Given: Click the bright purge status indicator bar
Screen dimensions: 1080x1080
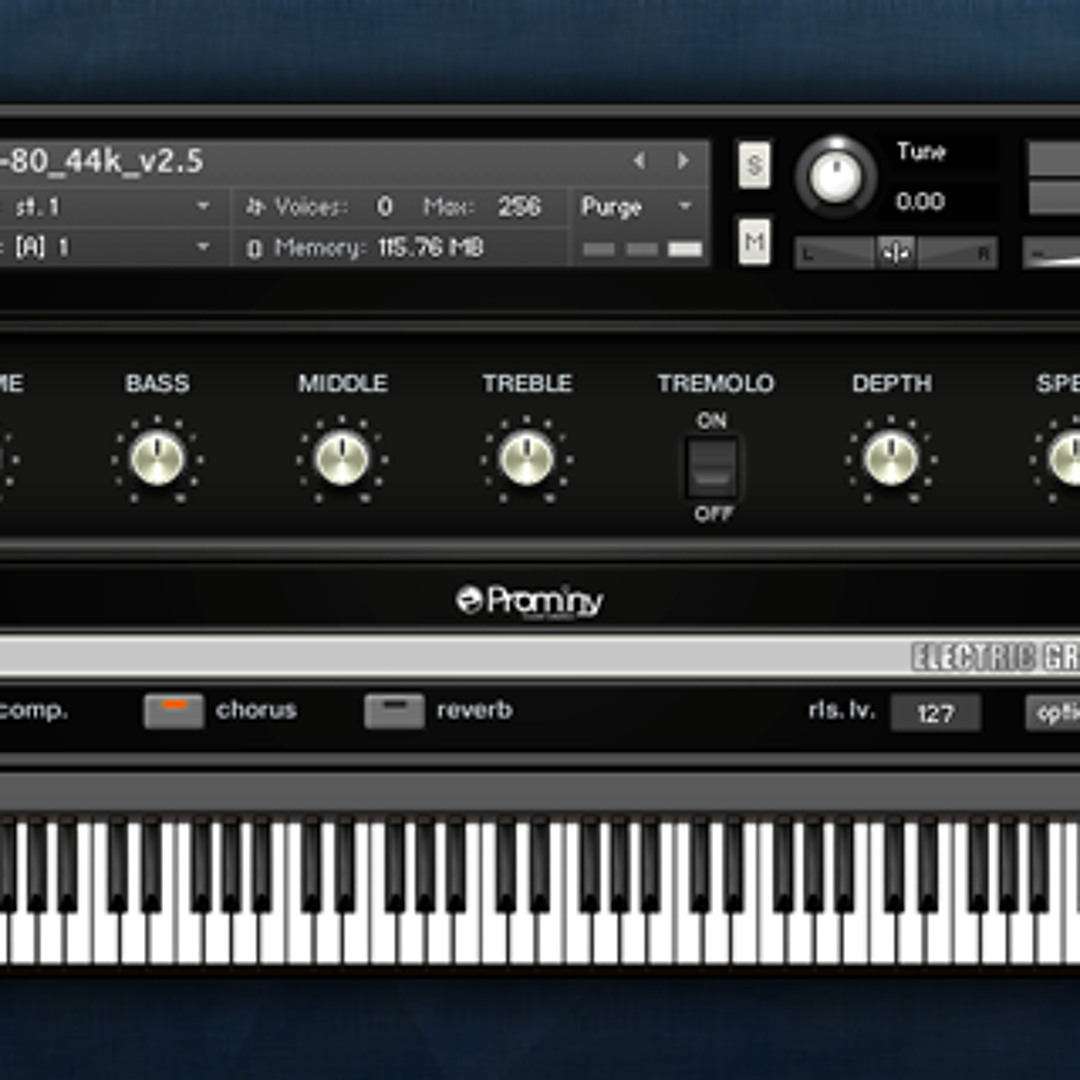Looking at the screenshot, I should point(685,249).
